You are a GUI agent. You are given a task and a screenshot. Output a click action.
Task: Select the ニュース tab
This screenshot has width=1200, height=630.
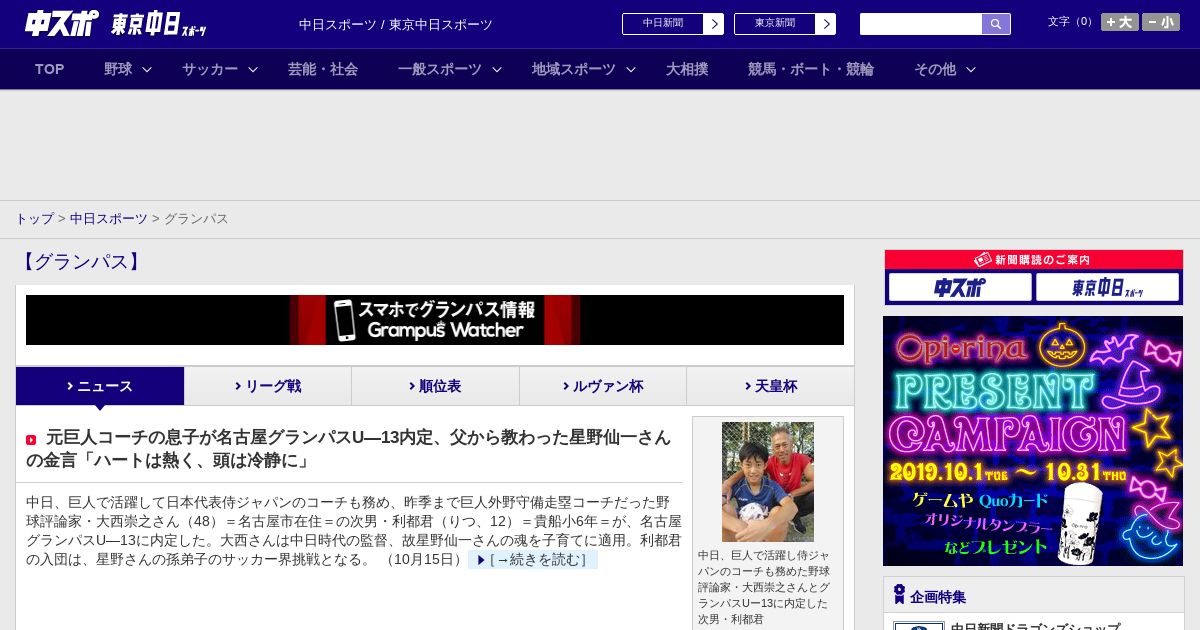click(100, 386)
